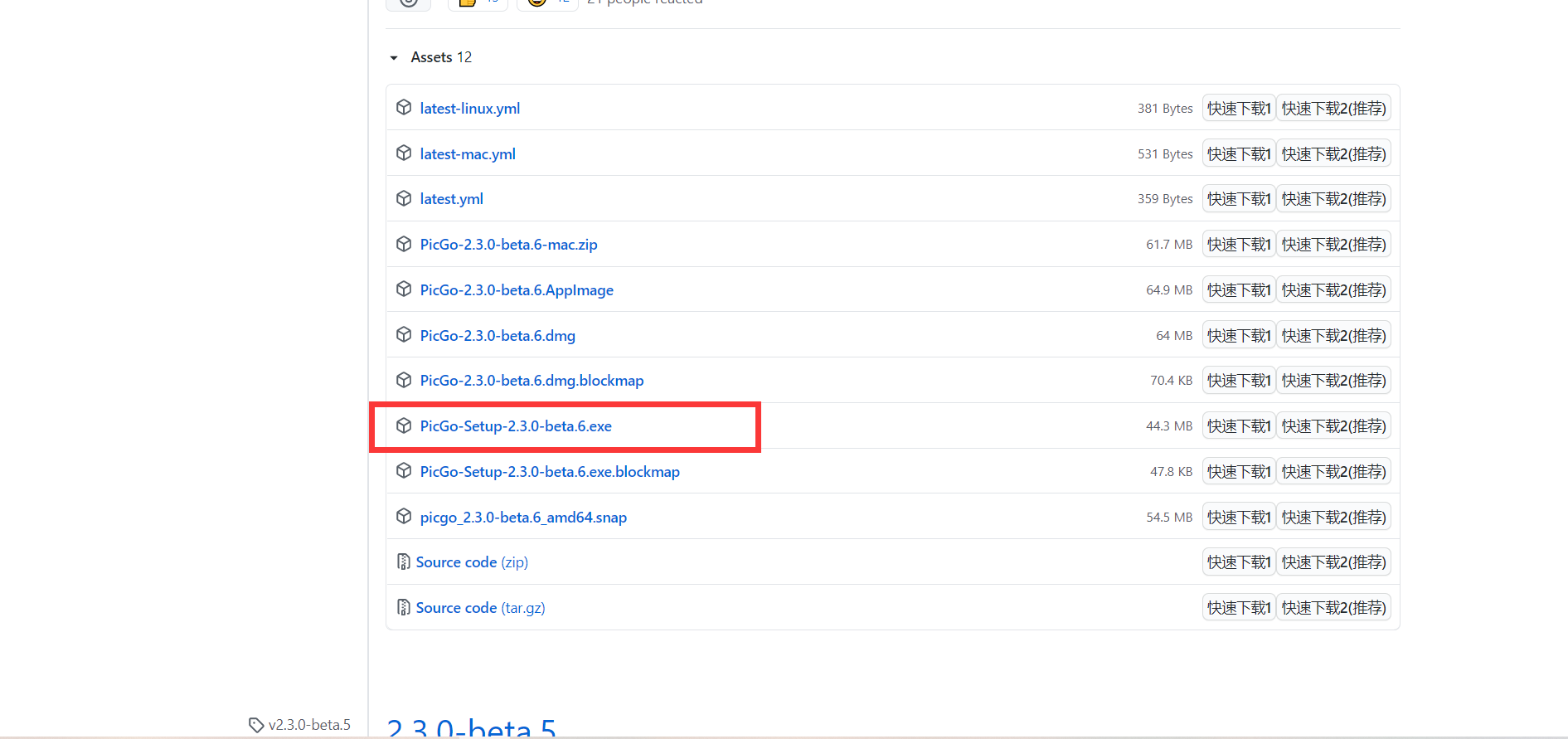Click 快速下载2(推荐) for exe.blockmap
Image resolution: width=1568 pixels, height=739 pixels.
tap(1334, 472)
